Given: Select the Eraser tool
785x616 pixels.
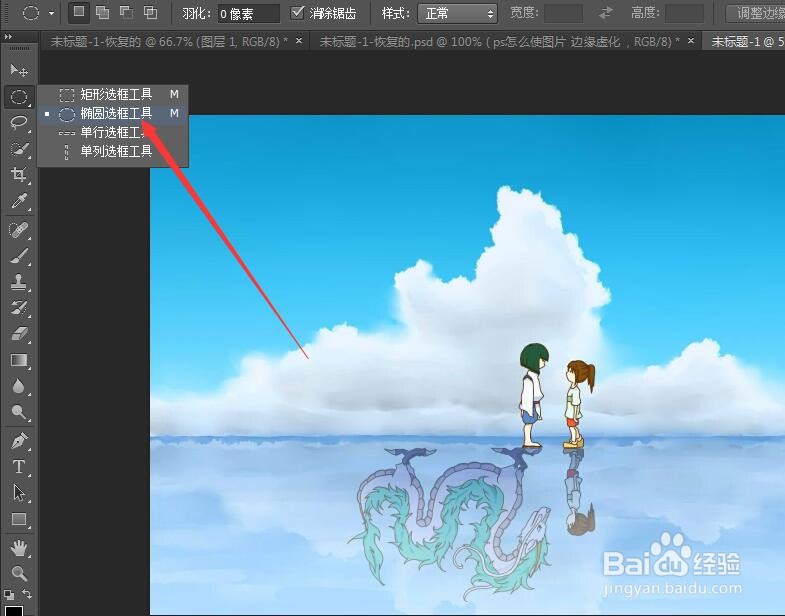Looking at the screenshot, I should [19, 334].
